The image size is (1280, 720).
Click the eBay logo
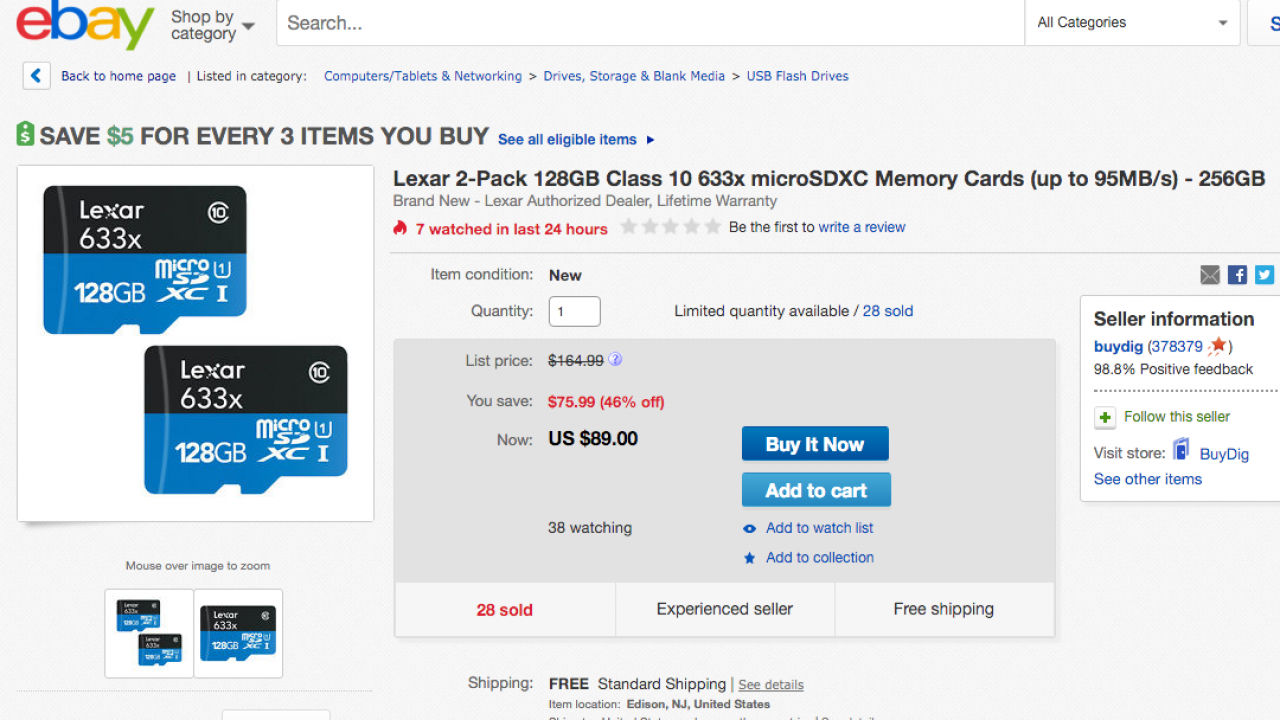point(85,25)
